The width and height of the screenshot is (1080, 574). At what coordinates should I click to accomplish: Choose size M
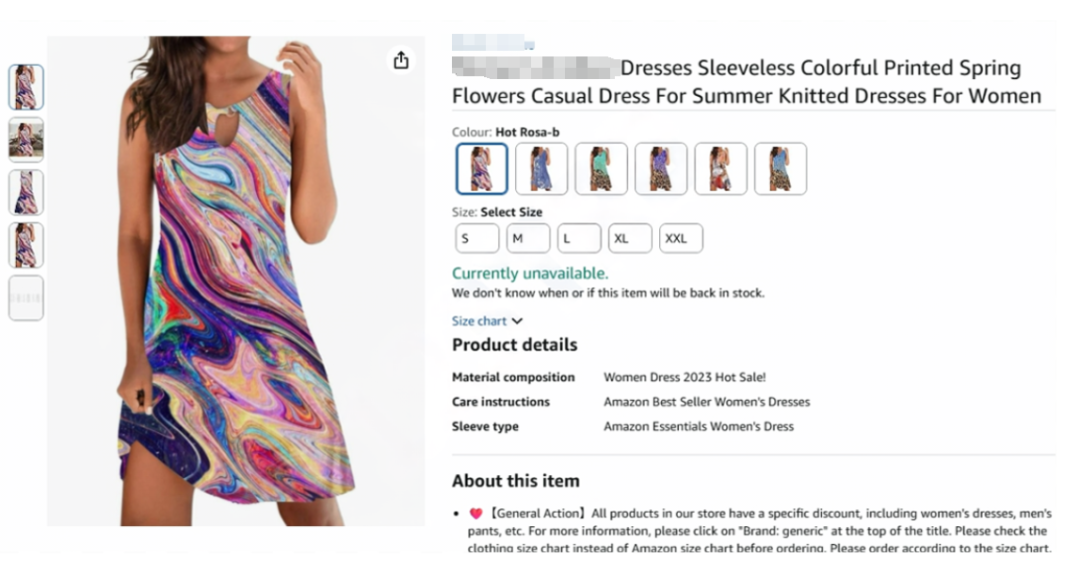tap(528, 238)
